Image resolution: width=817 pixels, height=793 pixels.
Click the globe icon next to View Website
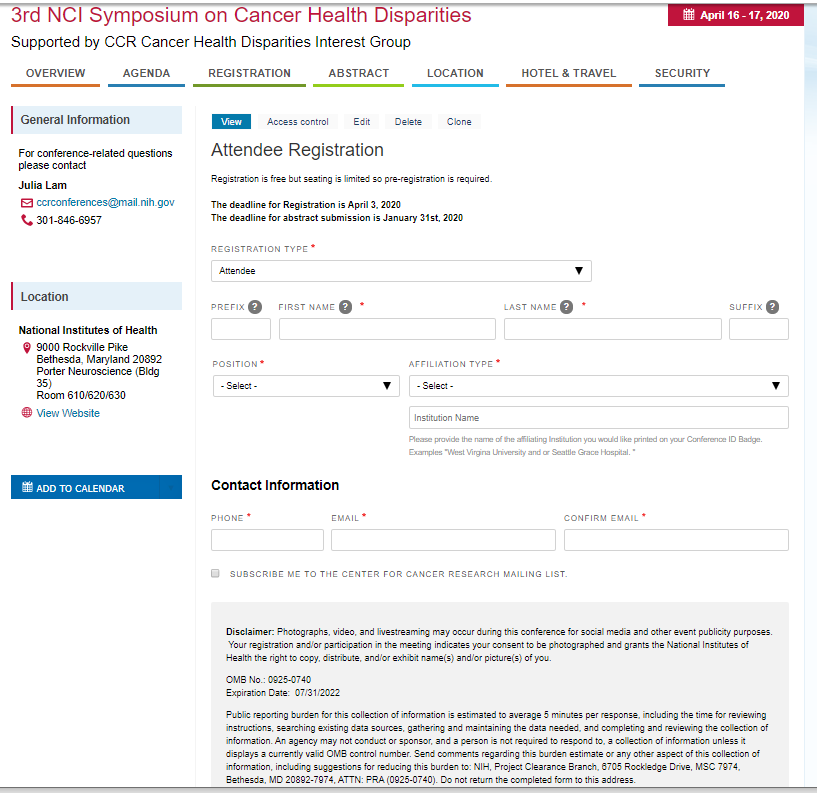tap(27, 413)
